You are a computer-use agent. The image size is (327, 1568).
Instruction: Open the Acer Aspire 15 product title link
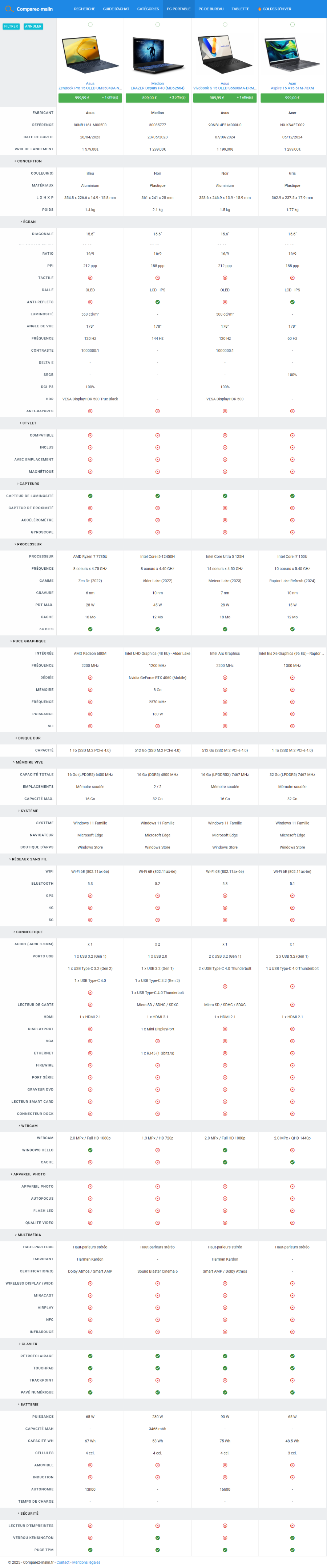point(292,88)
